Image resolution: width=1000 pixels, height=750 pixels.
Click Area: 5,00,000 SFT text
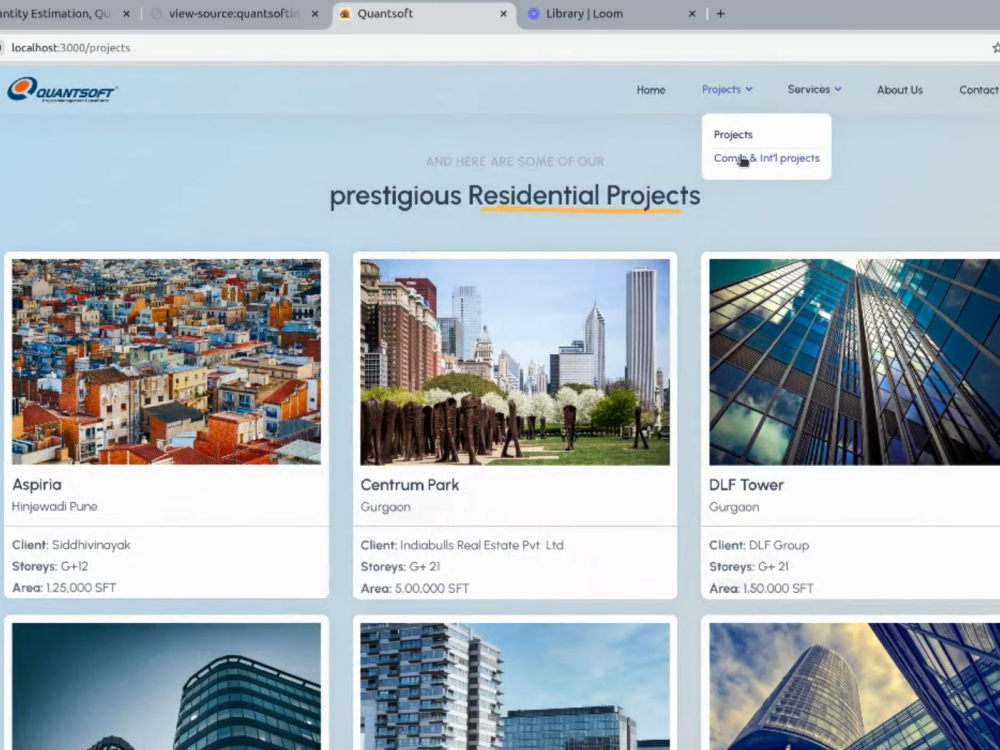point(415,588)
